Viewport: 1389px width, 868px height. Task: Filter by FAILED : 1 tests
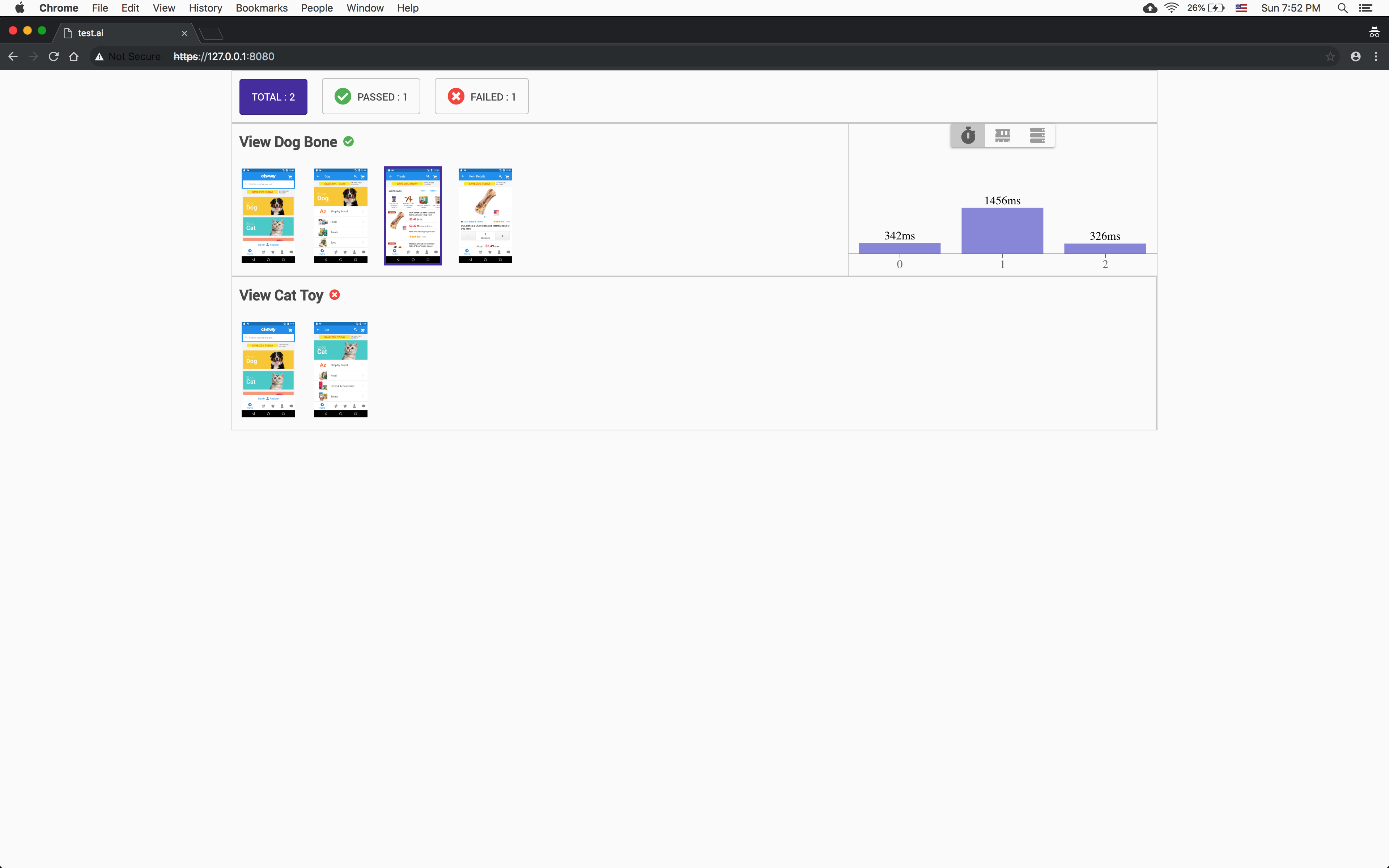coord(481,97)
